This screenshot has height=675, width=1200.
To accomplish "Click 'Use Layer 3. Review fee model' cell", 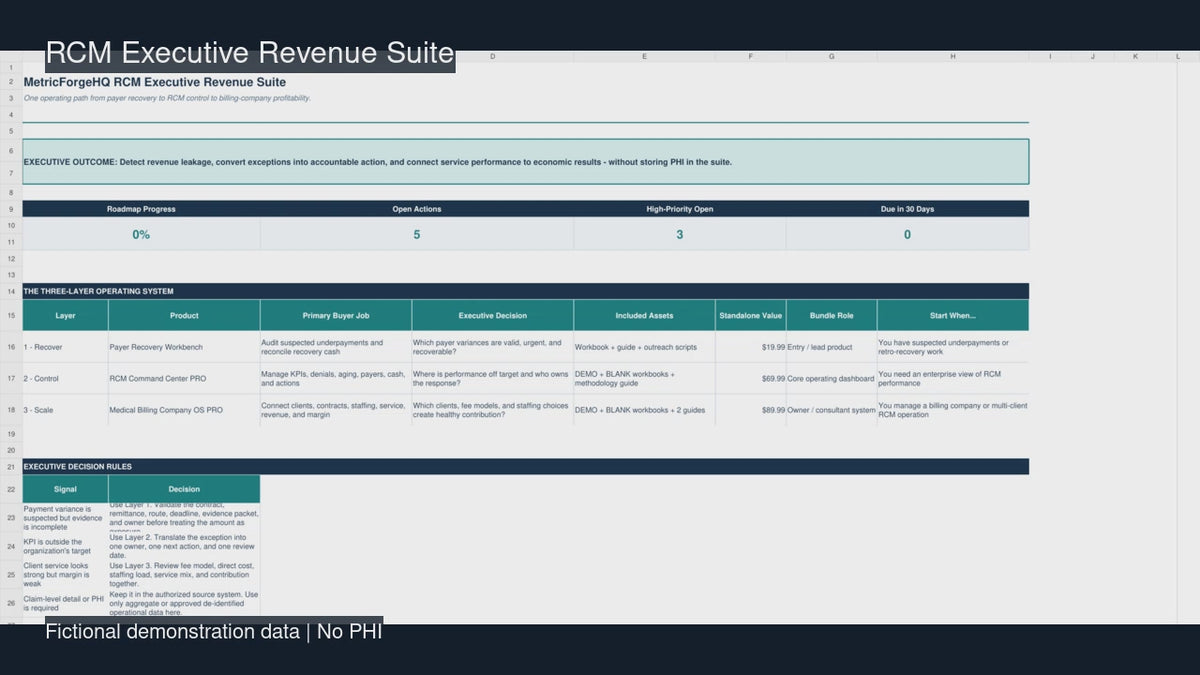I will tap(184, 574).
